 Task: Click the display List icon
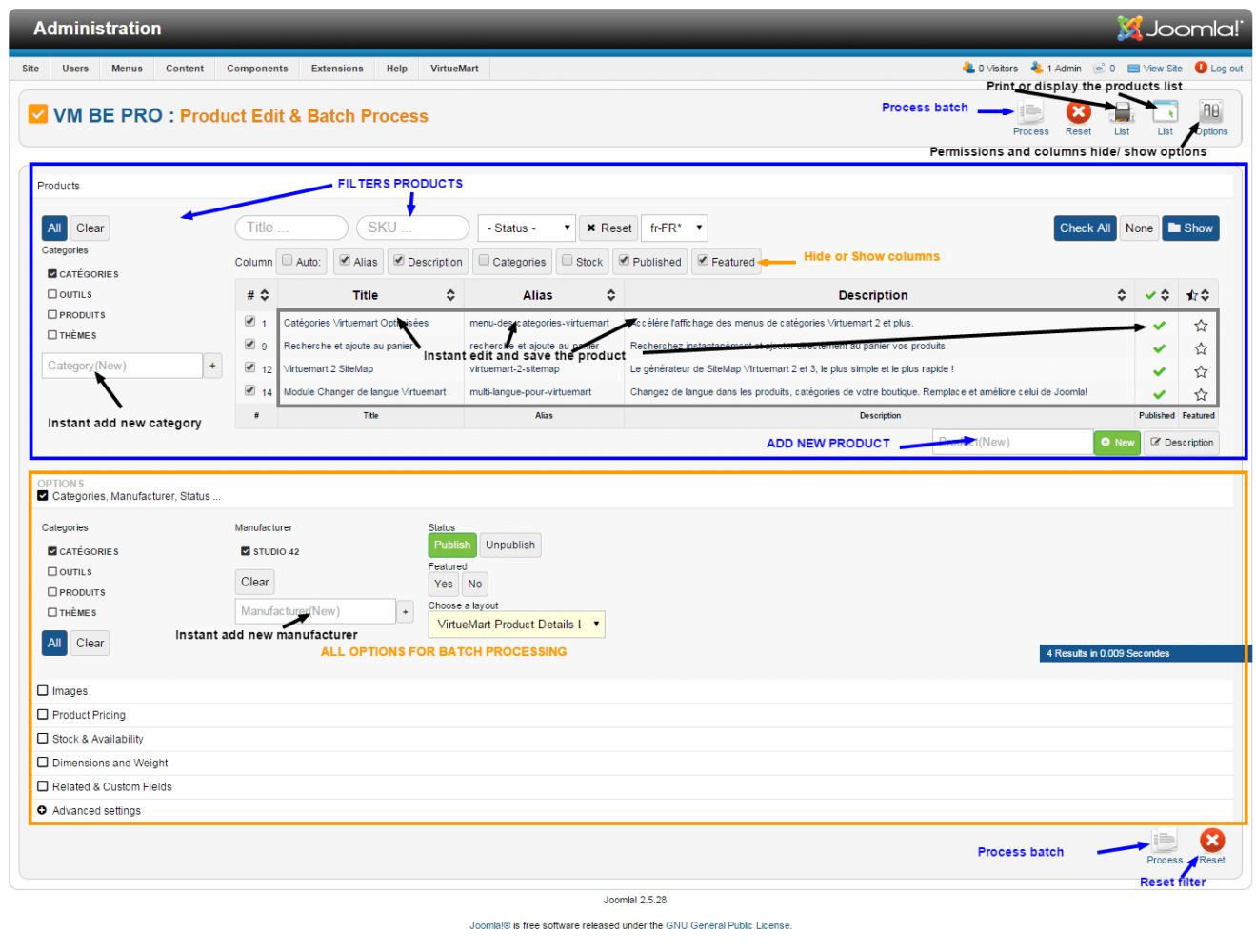pyautogui.click(x=1166, y=112)
